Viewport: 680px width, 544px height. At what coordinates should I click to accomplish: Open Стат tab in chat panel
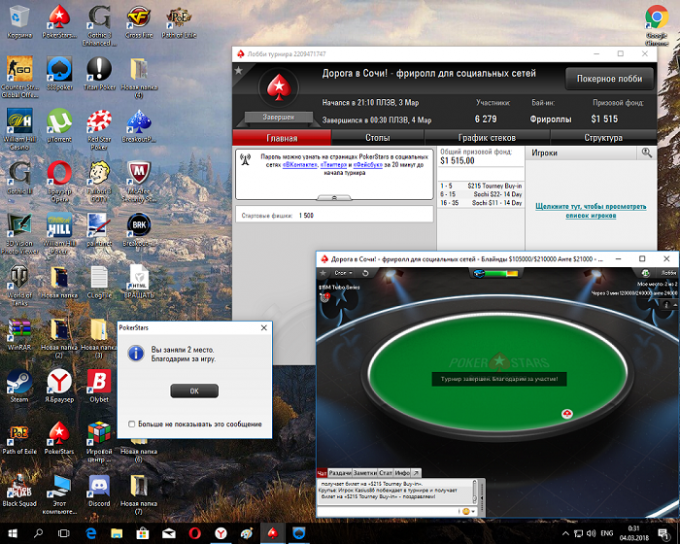tap(385, 472)
